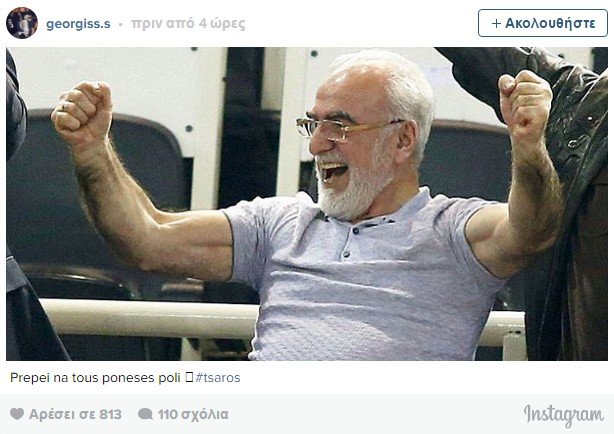614x434 pixels.
Task: Open the '110 σχόλια' comments link
Action: (x=193, y=414)
